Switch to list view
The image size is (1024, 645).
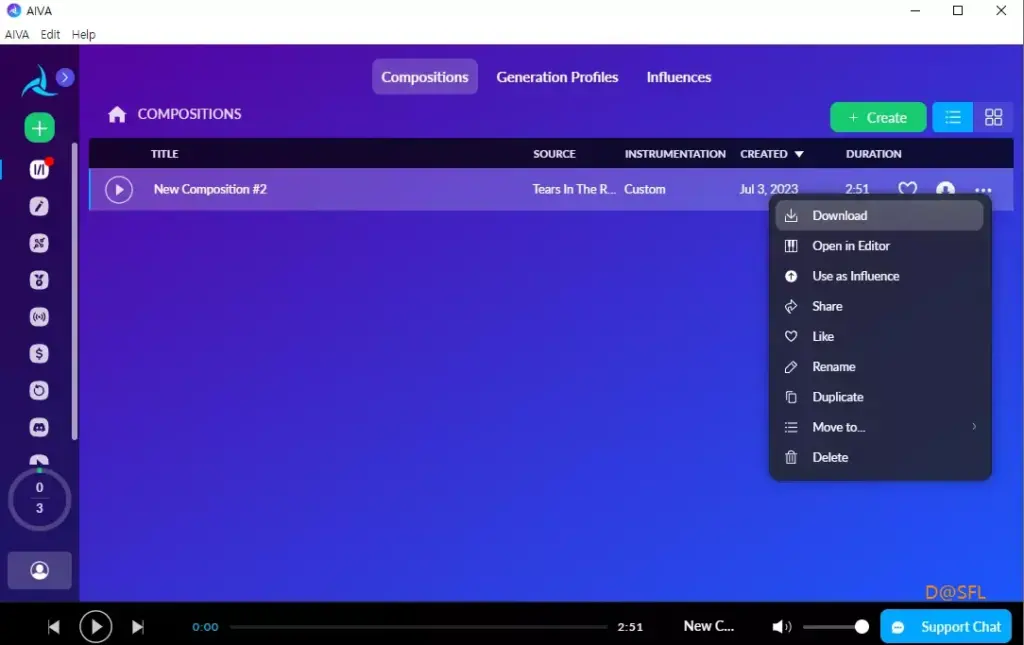(952, 118)
